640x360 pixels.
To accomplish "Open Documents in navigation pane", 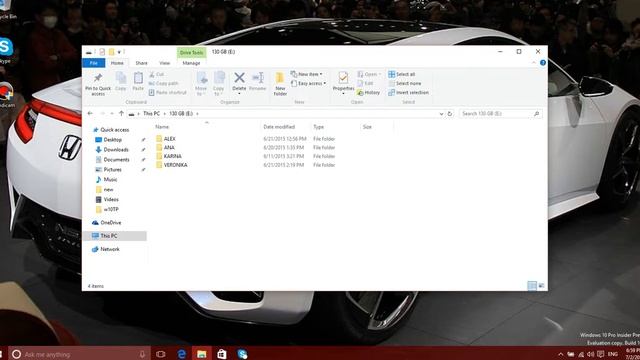I will (x=116, y=160).
